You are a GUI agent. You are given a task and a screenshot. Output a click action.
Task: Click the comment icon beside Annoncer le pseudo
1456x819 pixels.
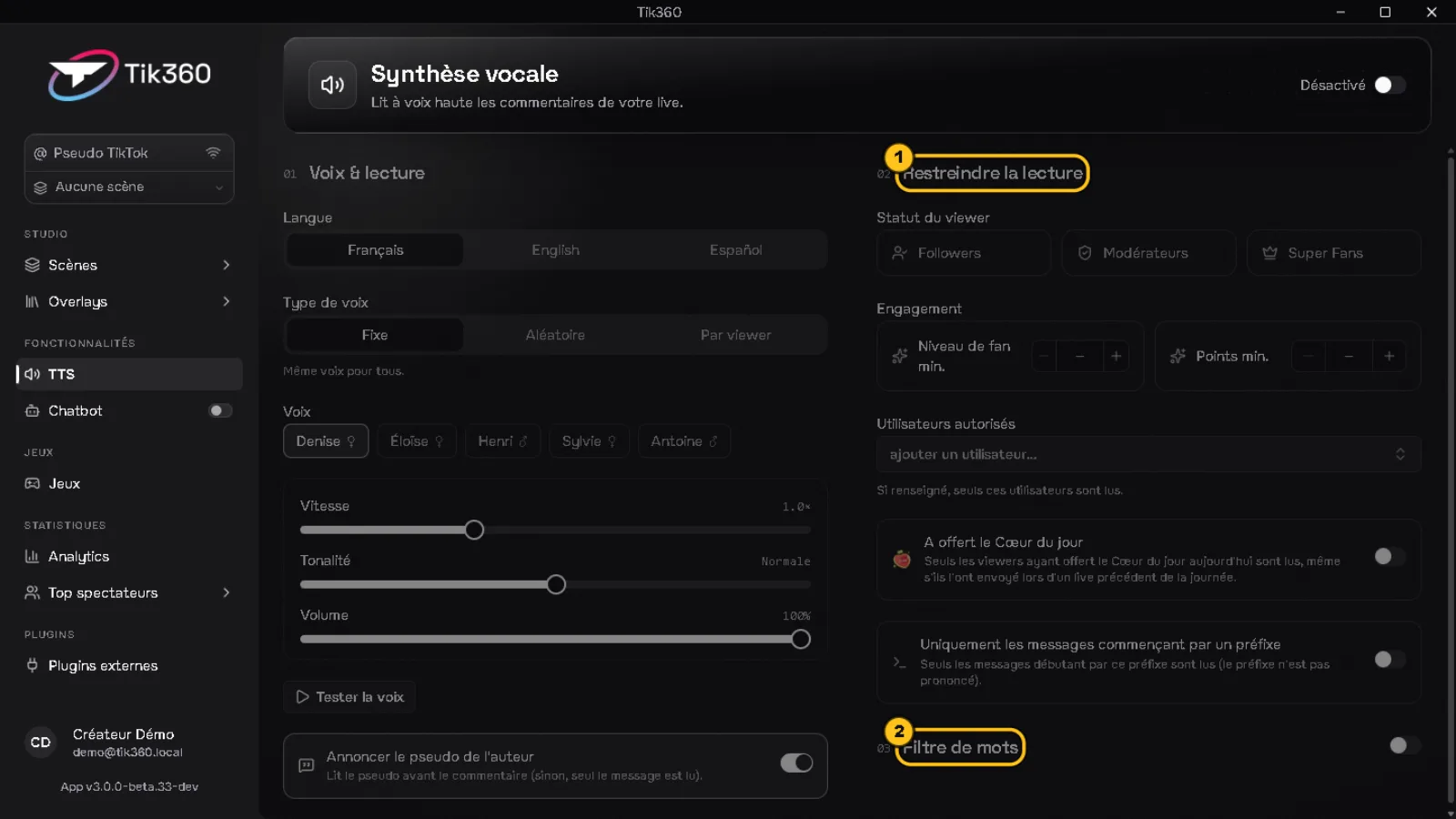[x=306, y=765]
